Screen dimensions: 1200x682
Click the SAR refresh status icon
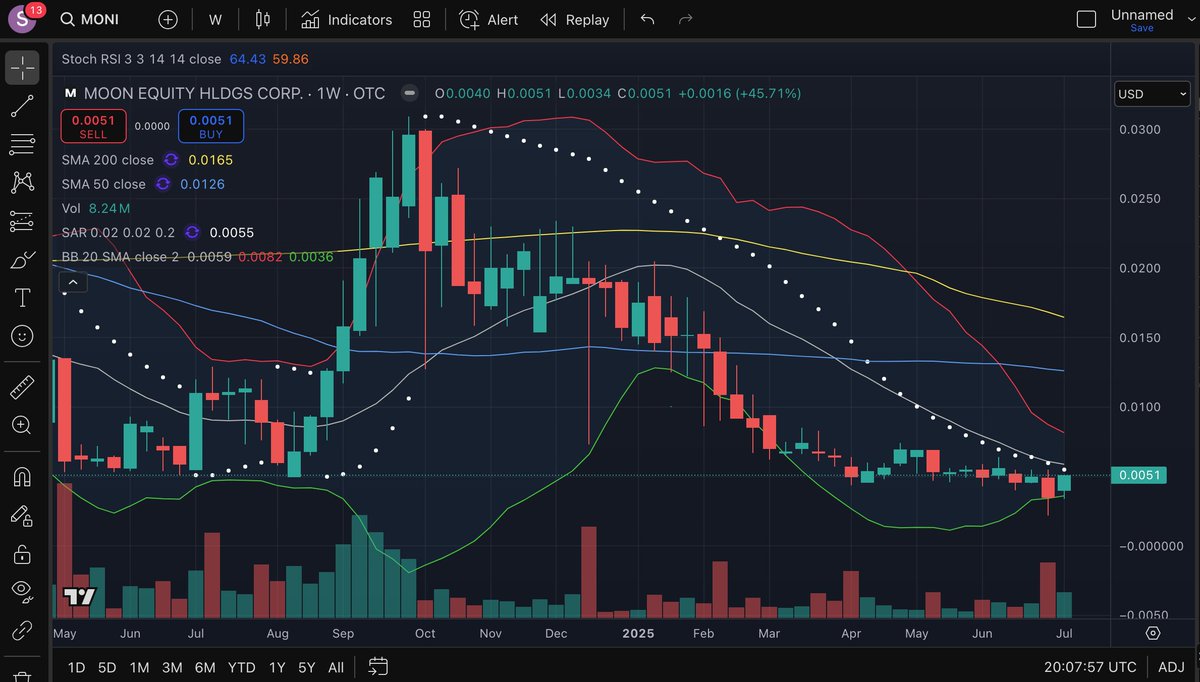pos(192,232)
